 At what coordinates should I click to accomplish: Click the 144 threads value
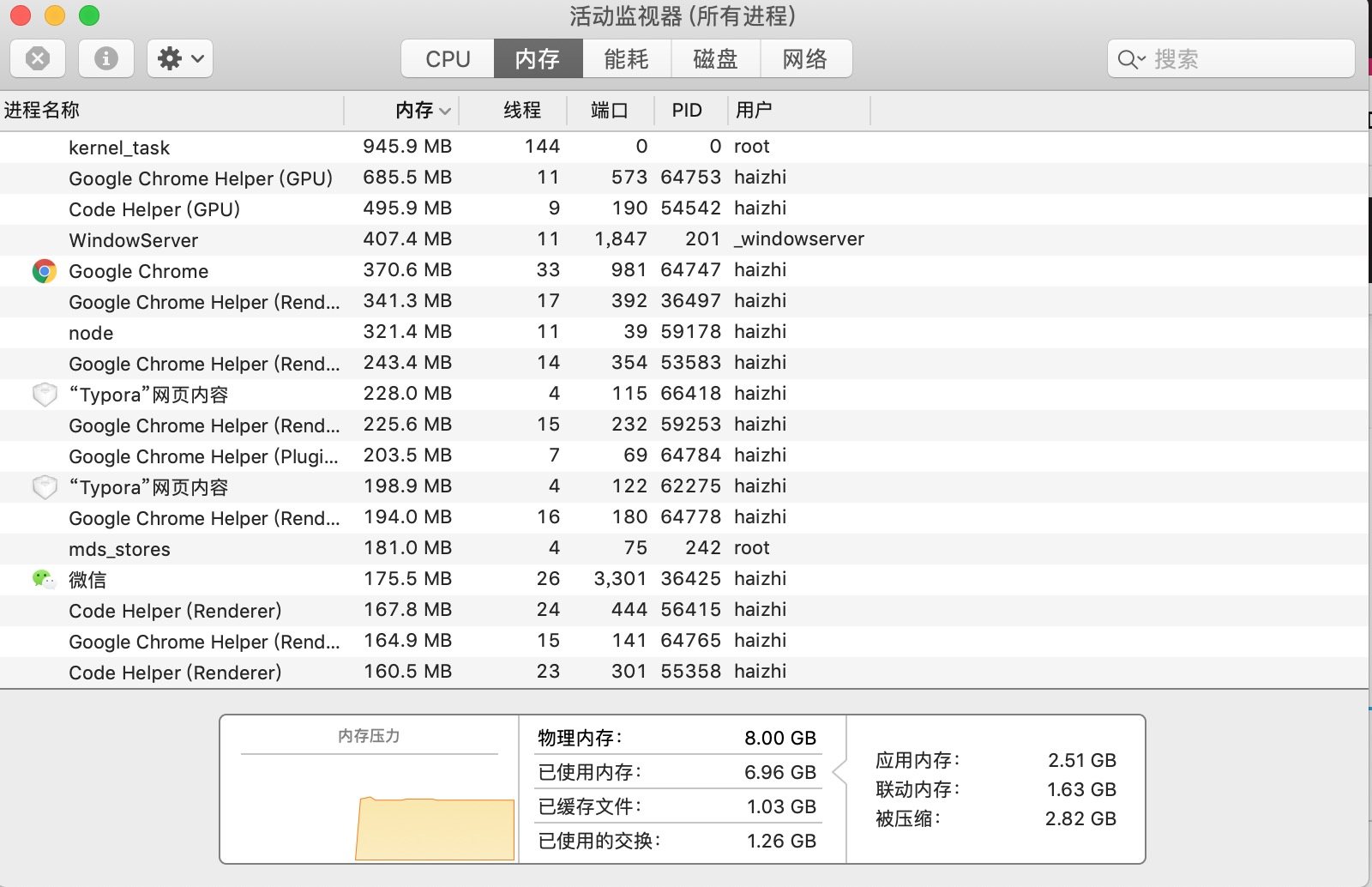pyautogui.click(x=543, y=147)
